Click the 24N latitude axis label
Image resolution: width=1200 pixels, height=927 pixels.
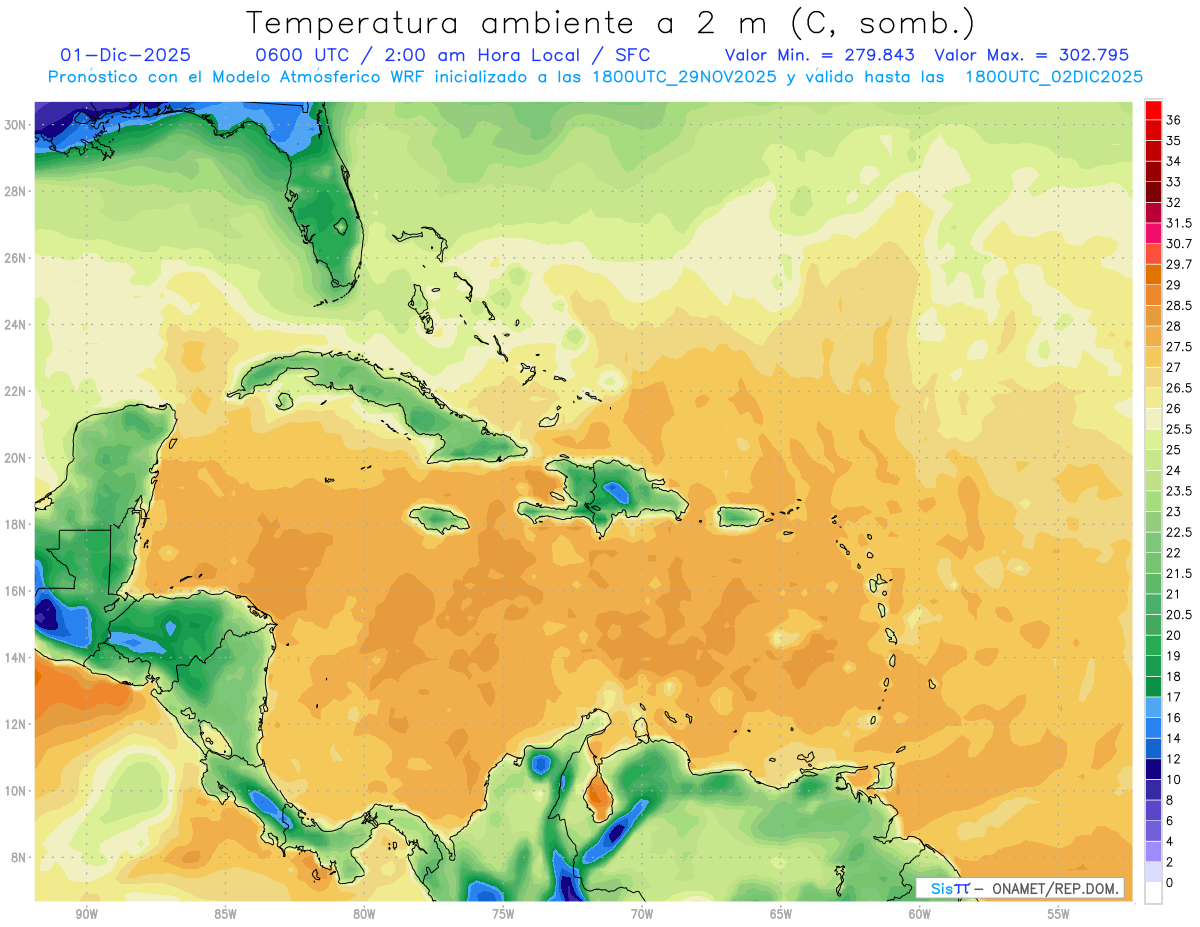15,324
